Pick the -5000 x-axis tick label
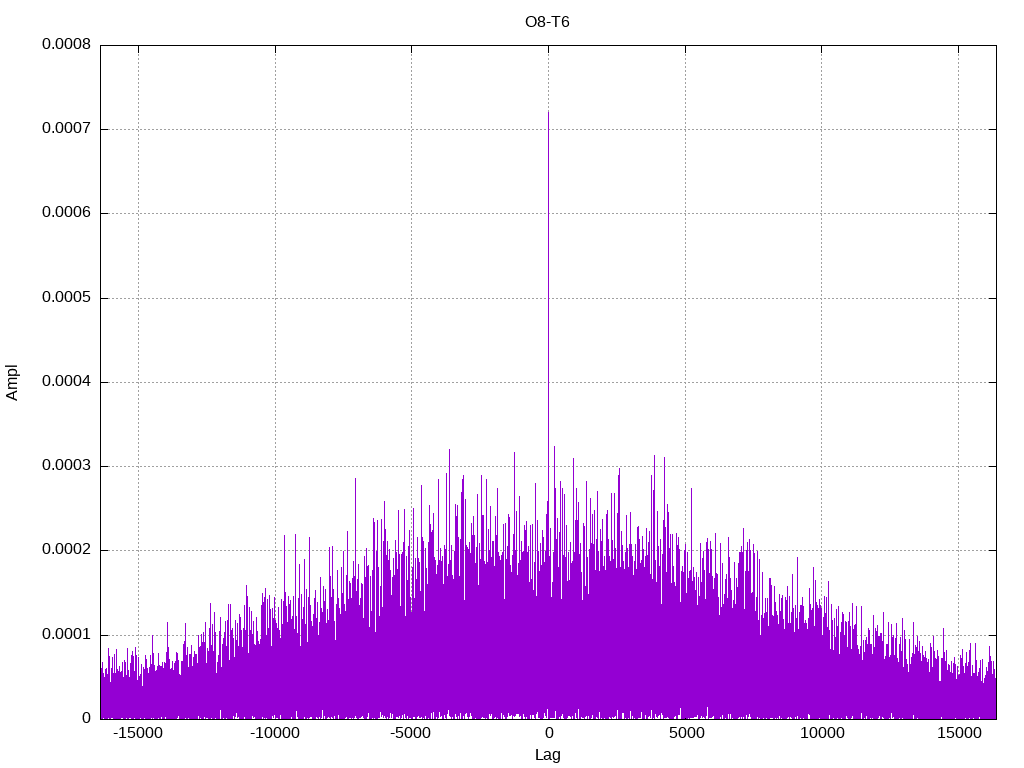This screenshot has width=1024, height=768. click(x=411, y=734)
